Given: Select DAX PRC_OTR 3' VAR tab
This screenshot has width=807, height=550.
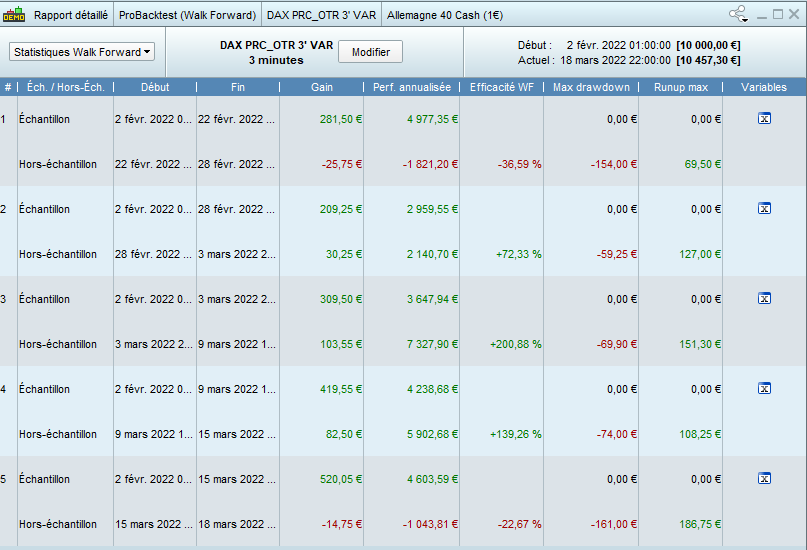Looking at the screenshot, I should coord(321,15).
